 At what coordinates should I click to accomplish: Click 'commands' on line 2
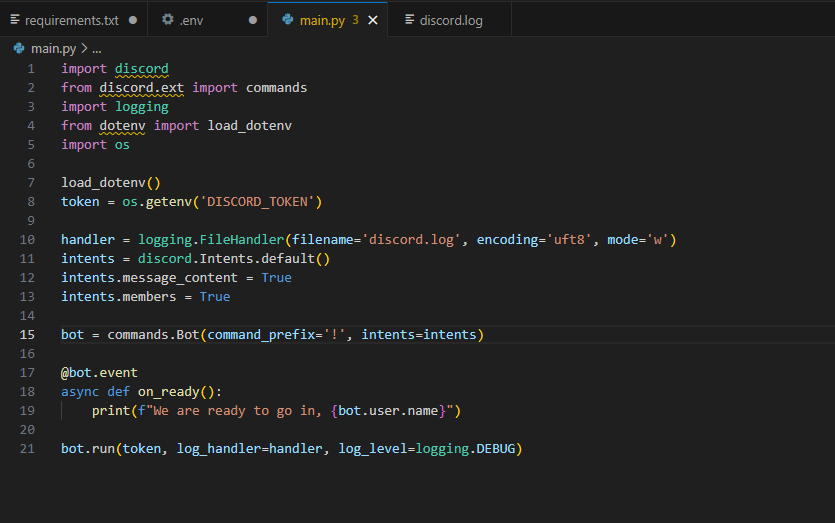276,88
